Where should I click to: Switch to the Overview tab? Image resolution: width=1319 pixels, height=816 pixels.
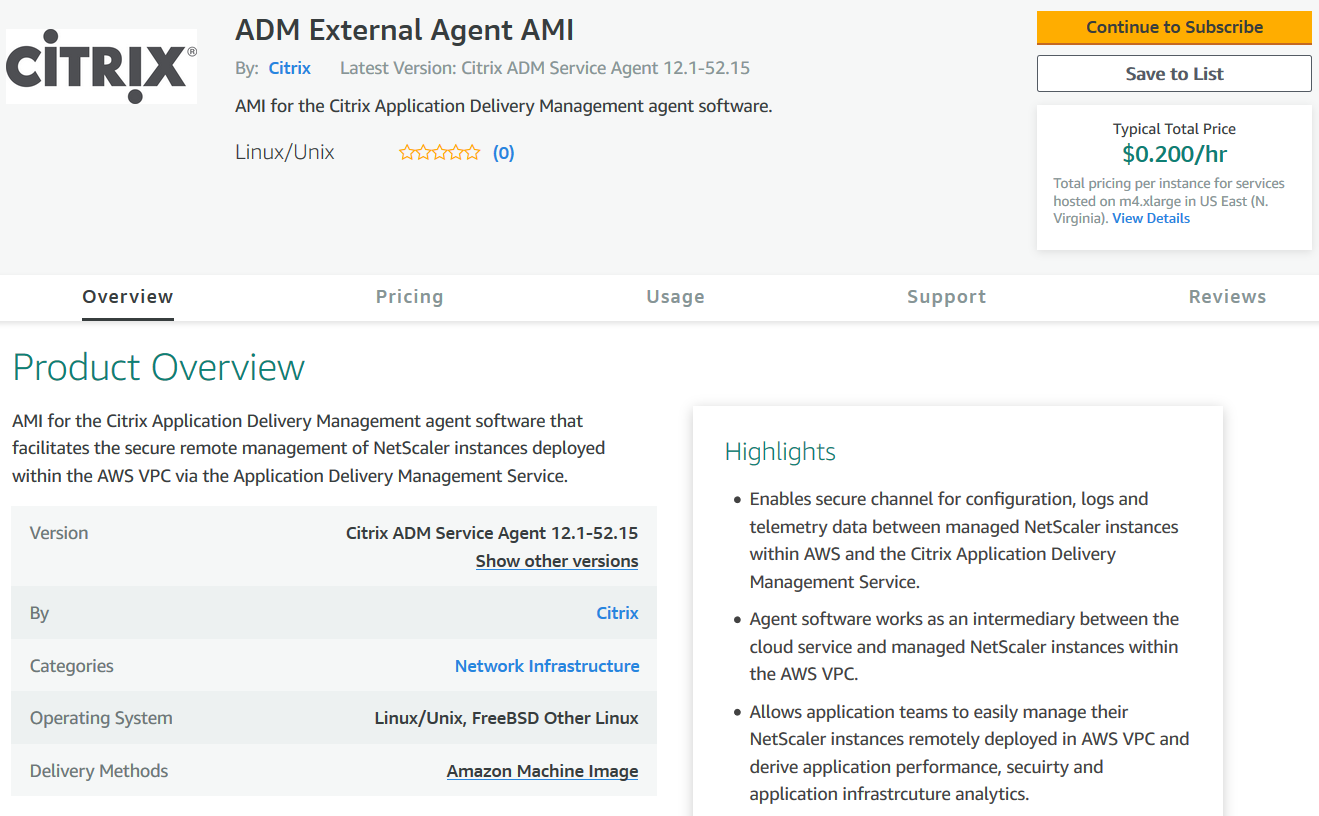tap(128, 297)
